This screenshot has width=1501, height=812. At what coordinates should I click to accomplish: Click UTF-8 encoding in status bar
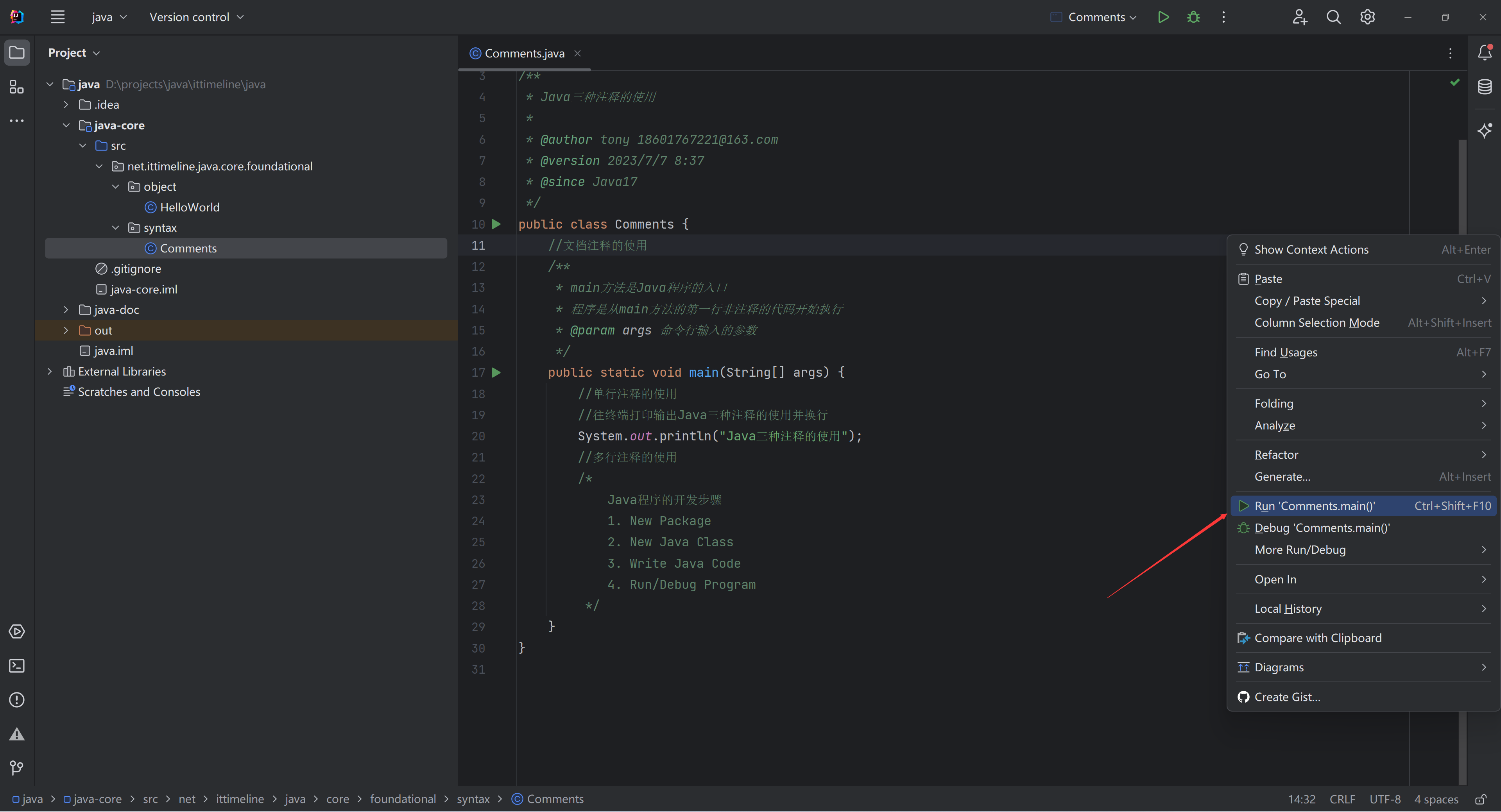[1385, 799]
